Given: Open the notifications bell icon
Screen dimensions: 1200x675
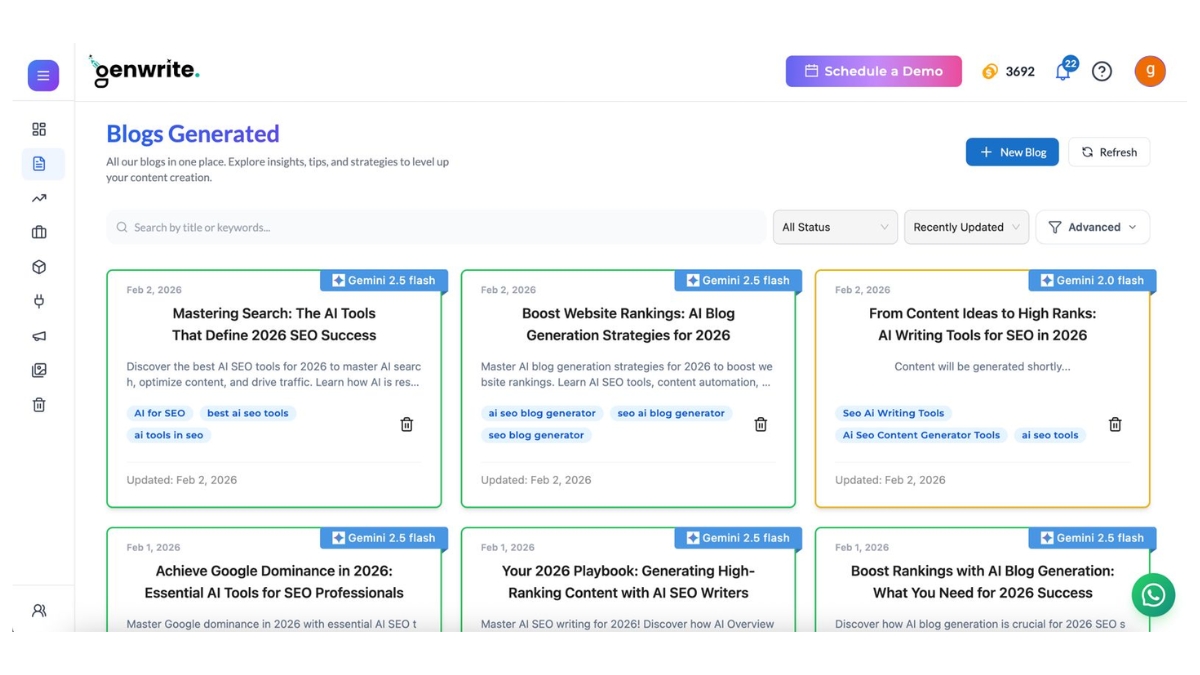Looking at the screenshot, I should click(1063, 72).
